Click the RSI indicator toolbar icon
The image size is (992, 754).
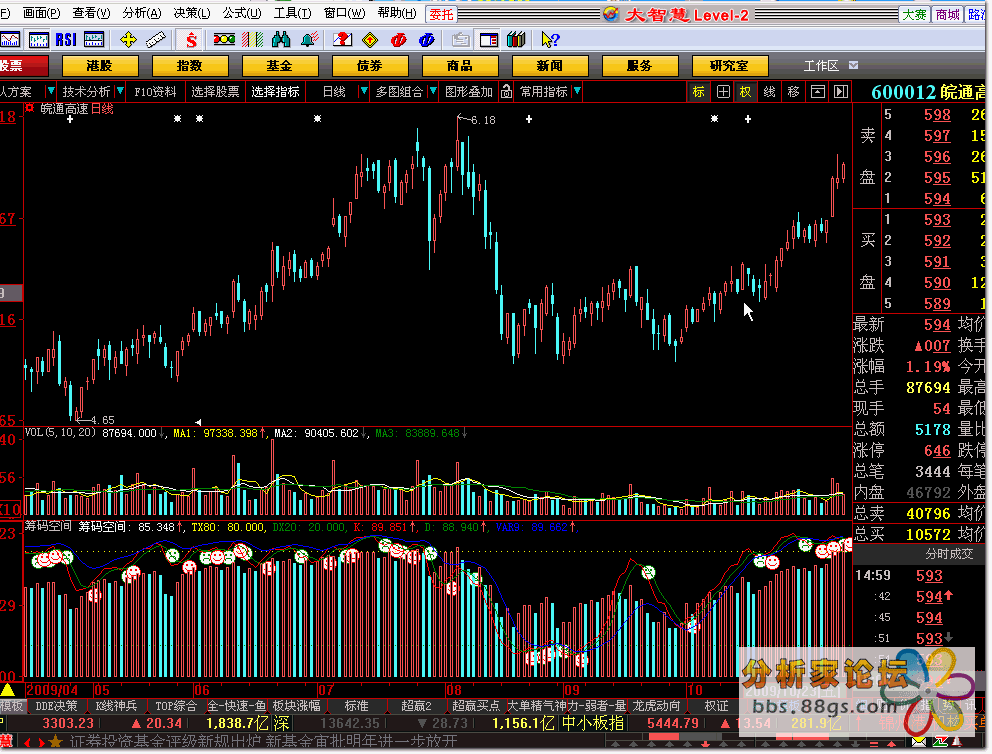click(x=66, y=40)
